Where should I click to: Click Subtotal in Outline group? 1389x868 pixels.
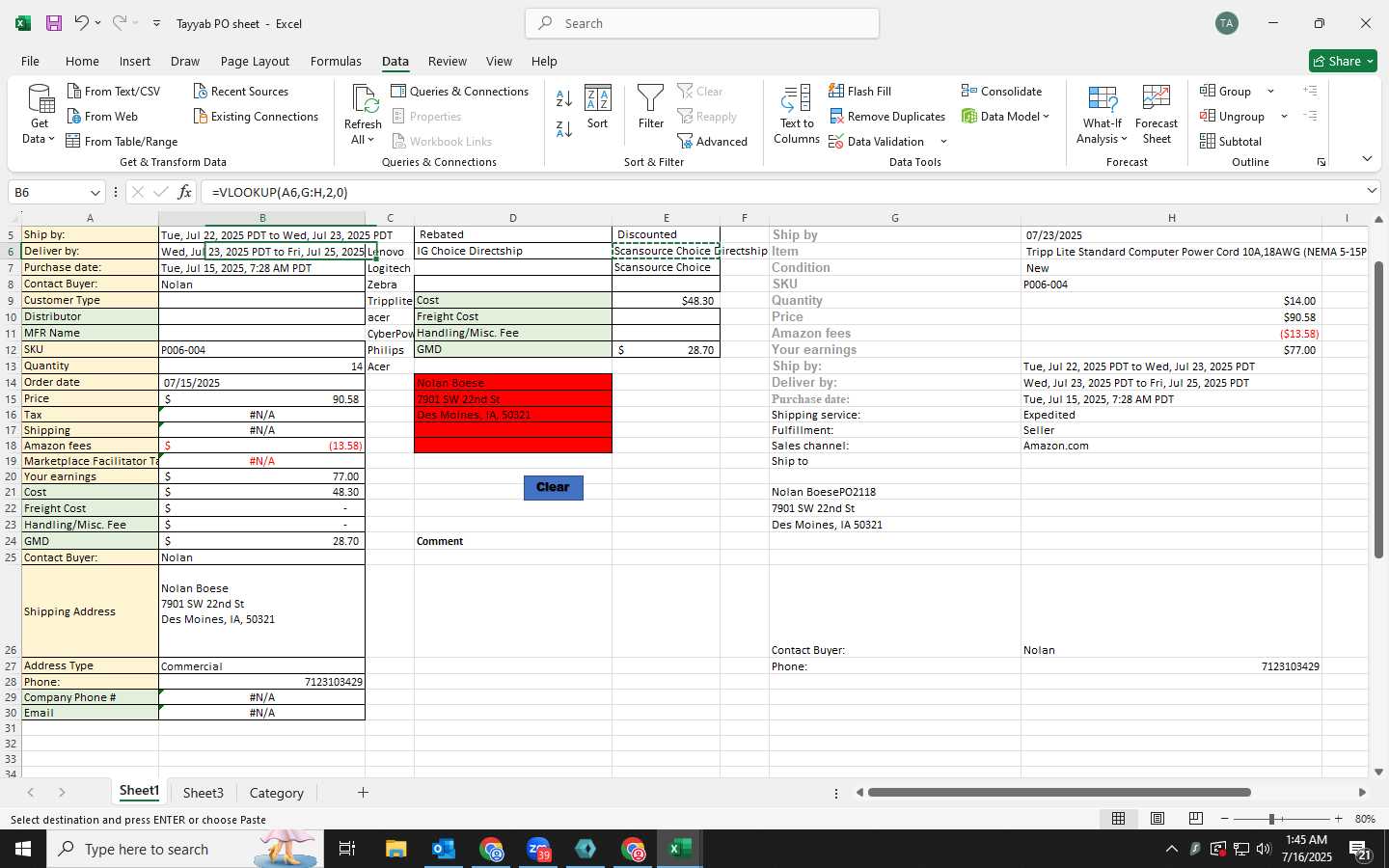(x=1231, y=141)
